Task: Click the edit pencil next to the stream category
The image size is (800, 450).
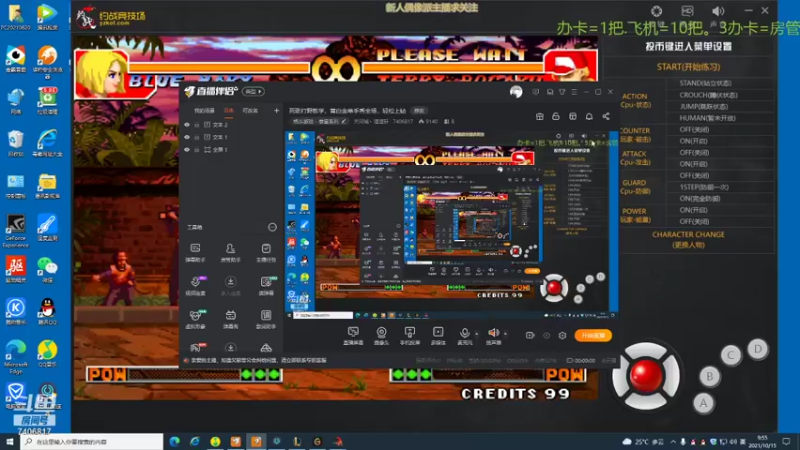Action: (344, 121)
